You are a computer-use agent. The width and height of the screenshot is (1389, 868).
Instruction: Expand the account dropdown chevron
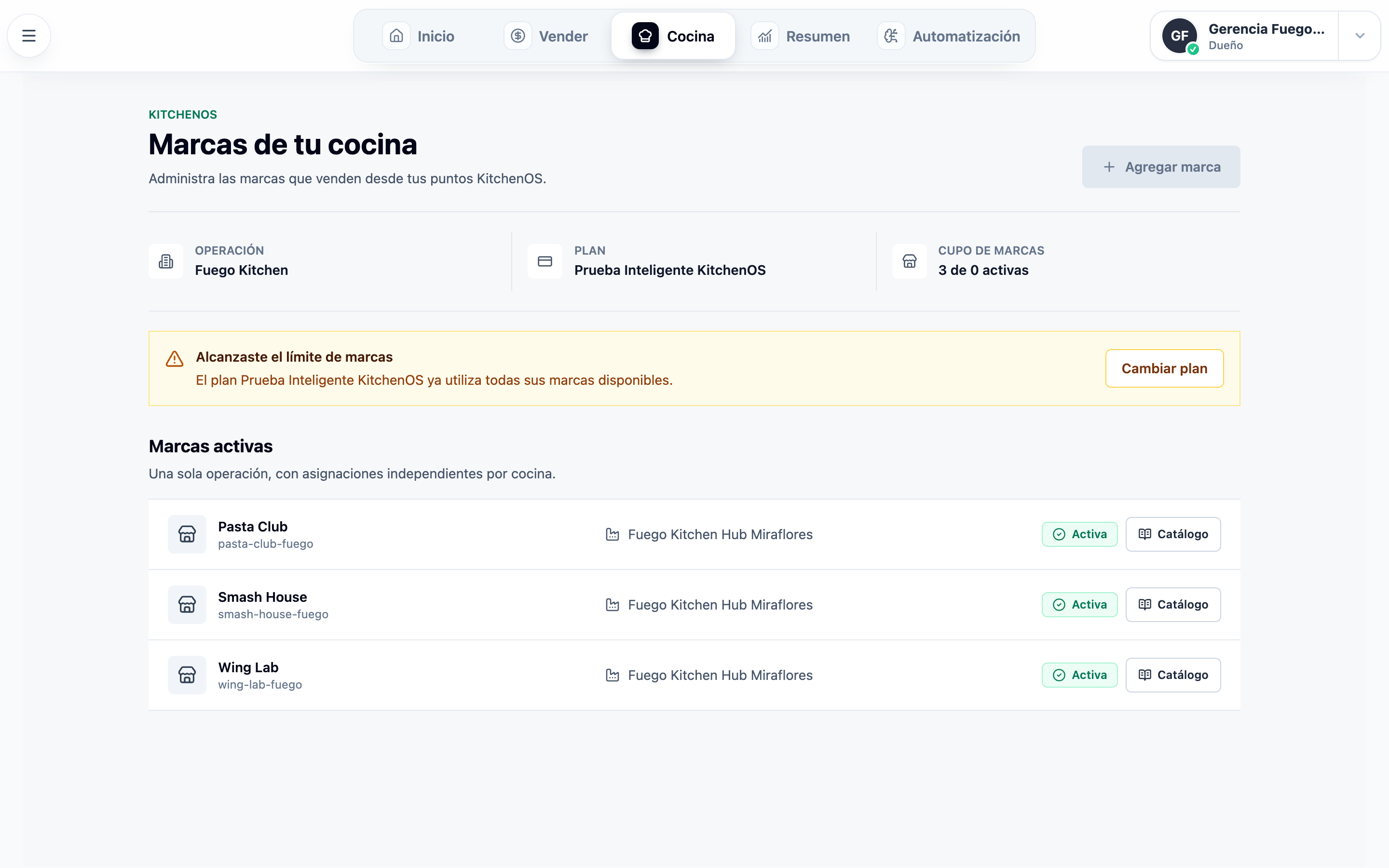click(x=1359, y=36)
